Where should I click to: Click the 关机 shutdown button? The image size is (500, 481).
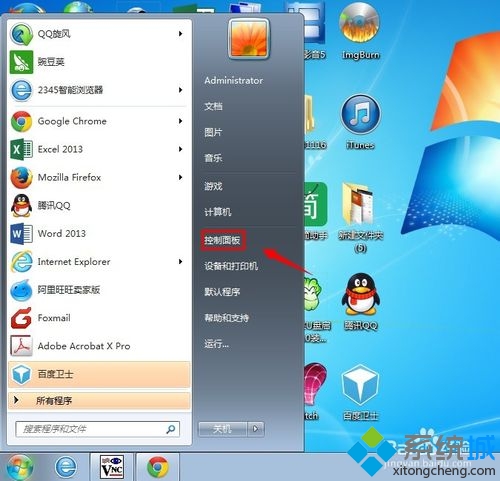pos(223,429)
